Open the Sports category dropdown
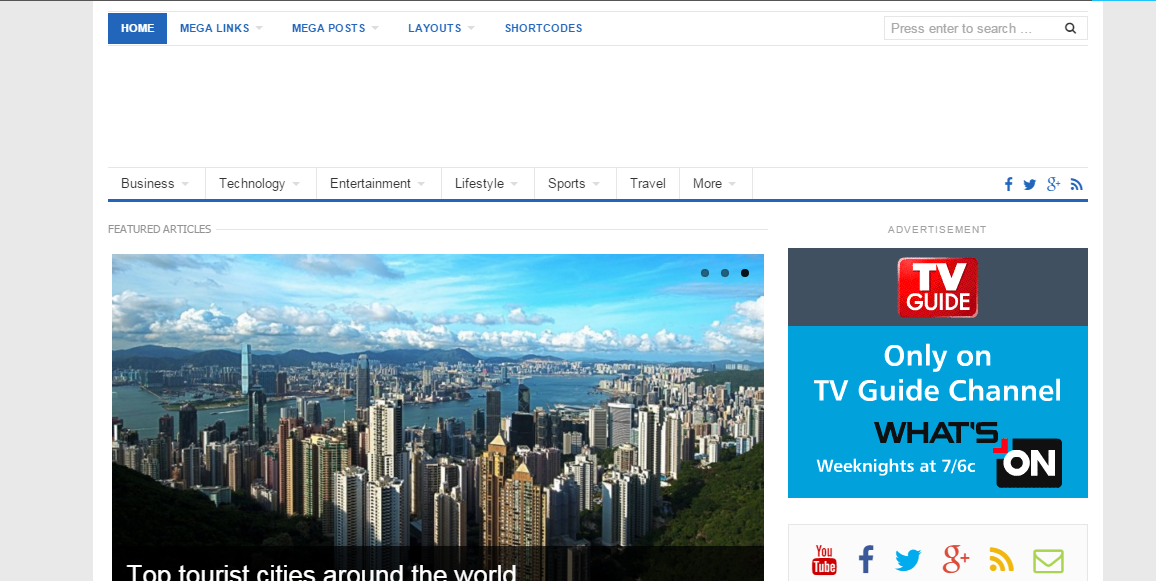The height and width of the screenshot is (581, 1156). point(575,184)
